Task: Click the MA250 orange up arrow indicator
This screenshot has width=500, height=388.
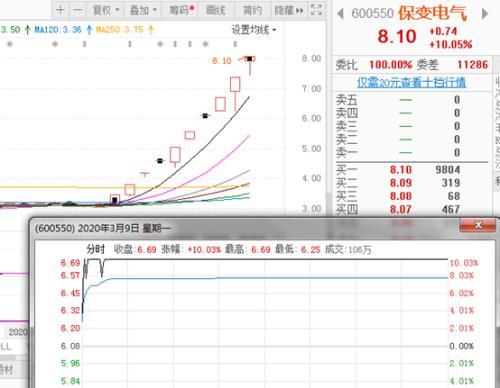Action: (151, 30)
